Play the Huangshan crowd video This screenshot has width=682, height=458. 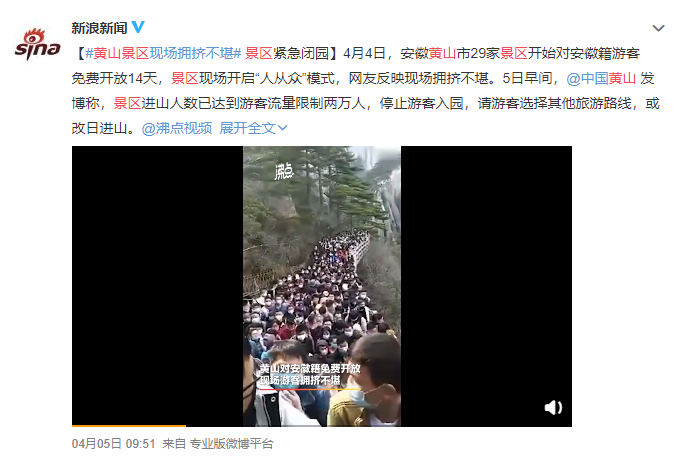(322, 286)
